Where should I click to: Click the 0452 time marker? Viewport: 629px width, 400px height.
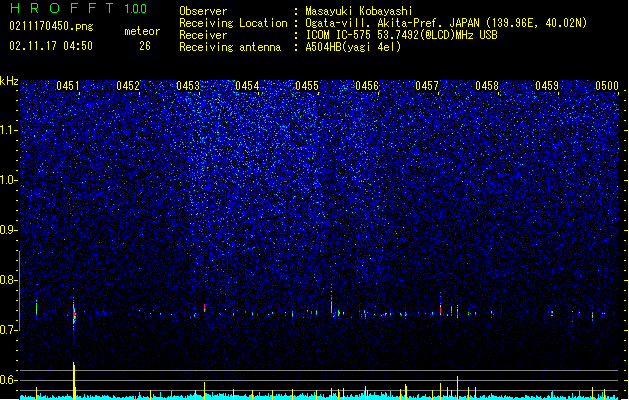[128, 86]
